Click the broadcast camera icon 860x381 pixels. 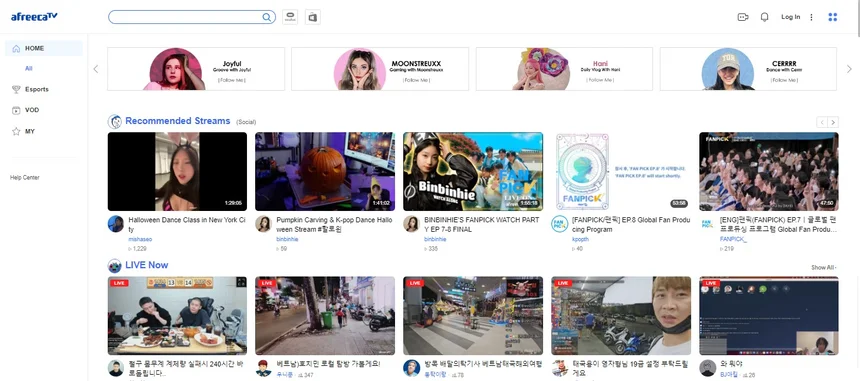coord(743,17)
